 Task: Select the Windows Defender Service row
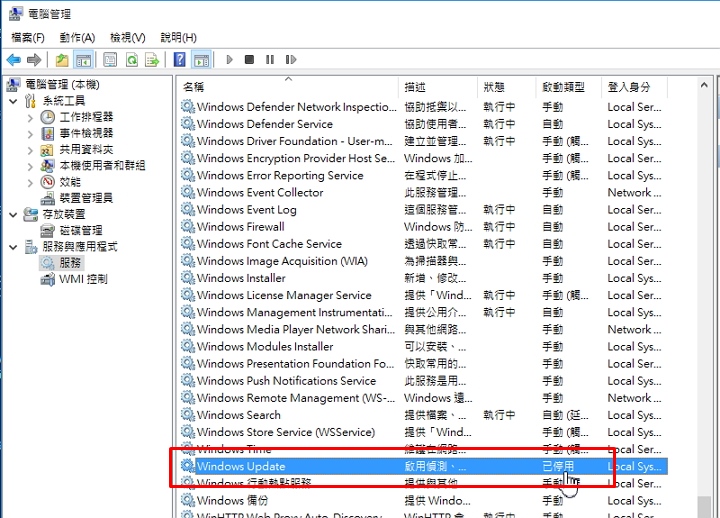pos(423,124)
